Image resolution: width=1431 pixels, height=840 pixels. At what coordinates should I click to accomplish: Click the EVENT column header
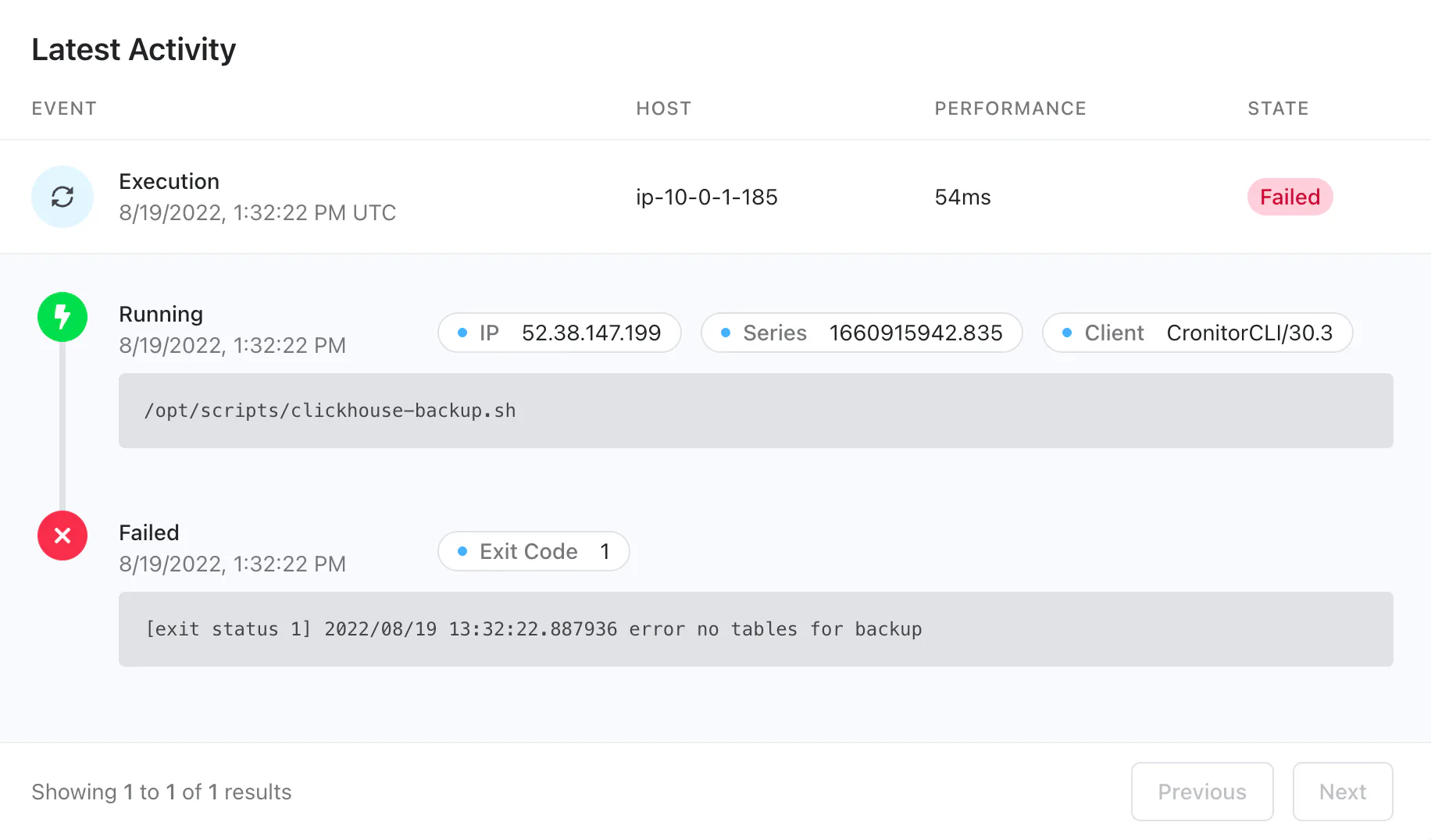tap(64, 109)
